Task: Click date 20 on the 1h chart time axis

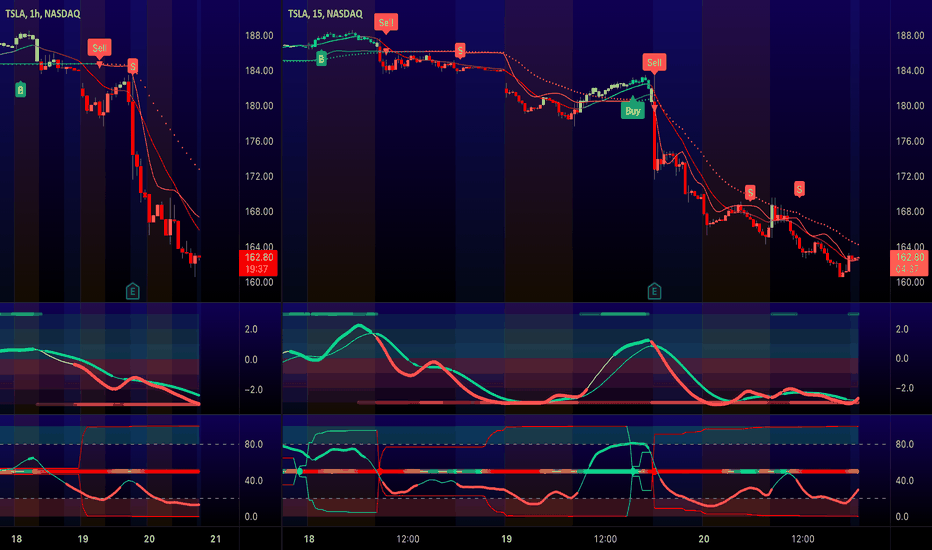Action: pyautogui.click(x=149, y=539)
